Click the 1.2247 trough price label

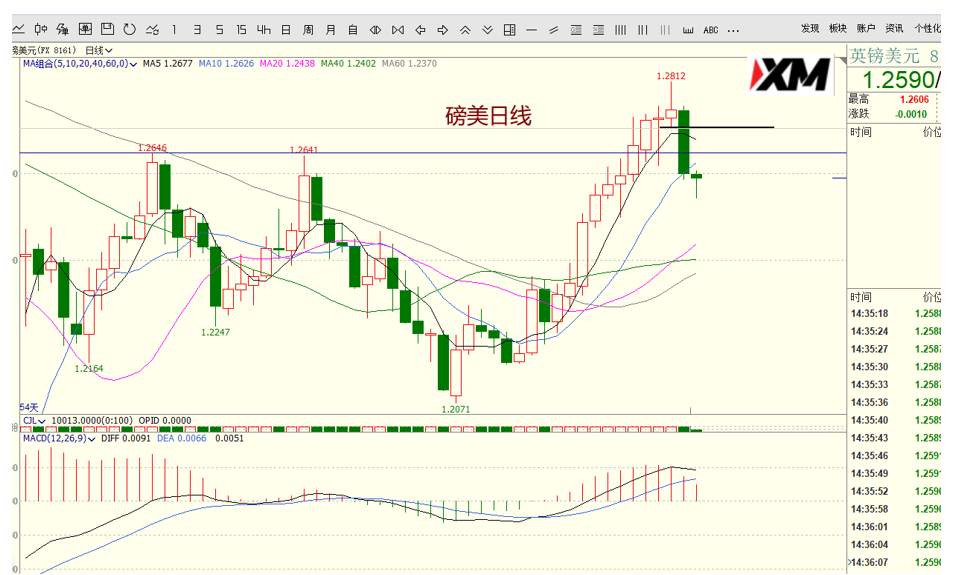coord(216,332)
